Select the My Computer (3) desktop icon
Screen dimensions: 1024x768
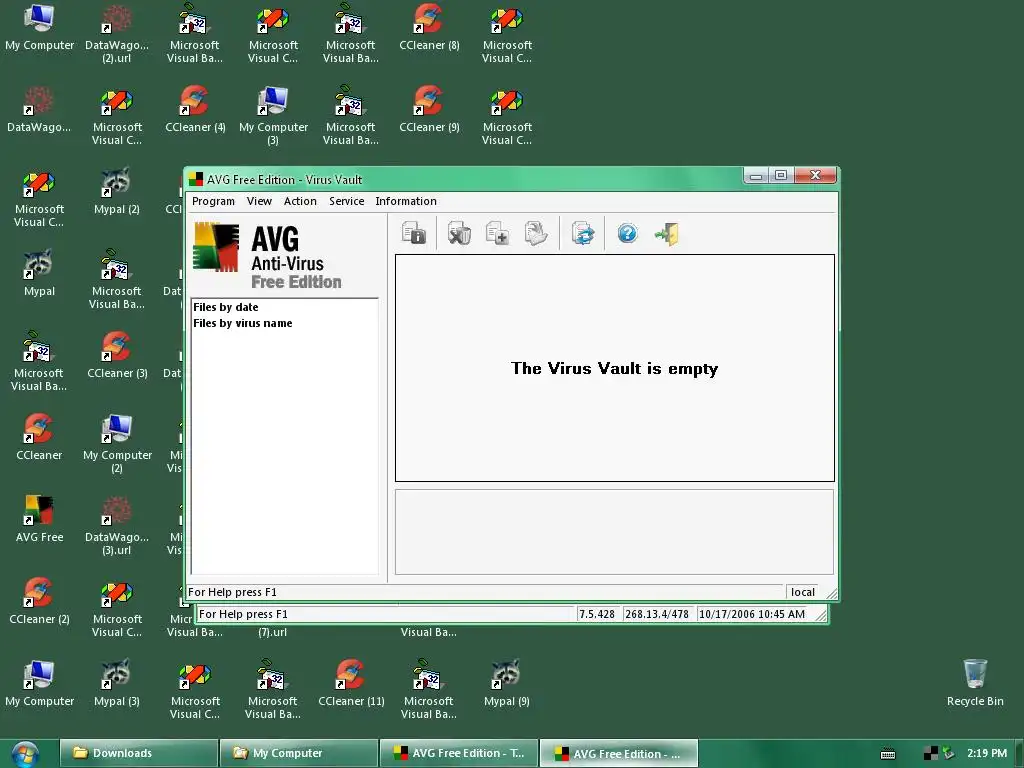(x=273, y=116)
